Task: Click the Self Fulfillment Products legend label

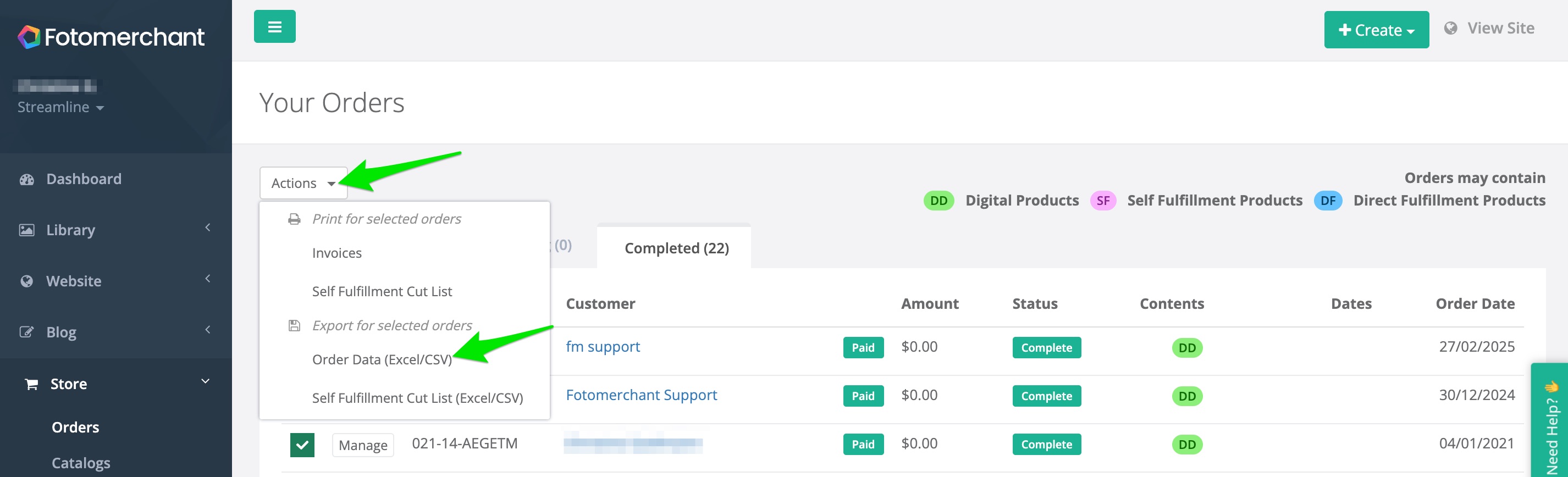Action: pyautogui.click(x=1214, y=201)
